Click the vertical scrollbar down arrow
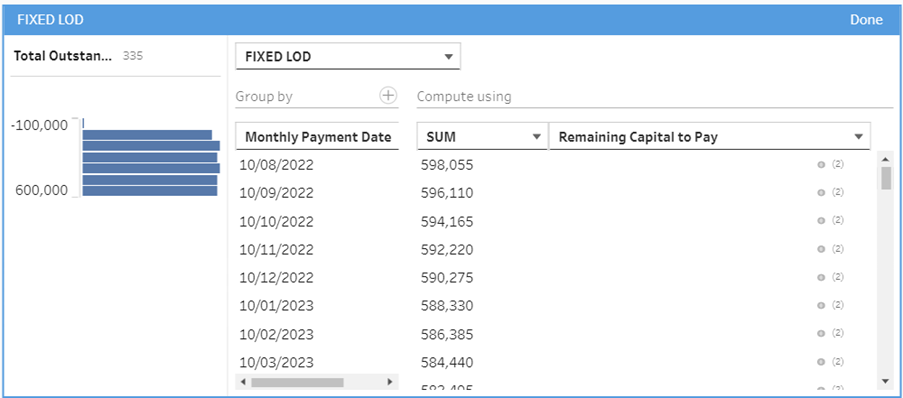Screen dimensions: 903x398 (886, 381)
